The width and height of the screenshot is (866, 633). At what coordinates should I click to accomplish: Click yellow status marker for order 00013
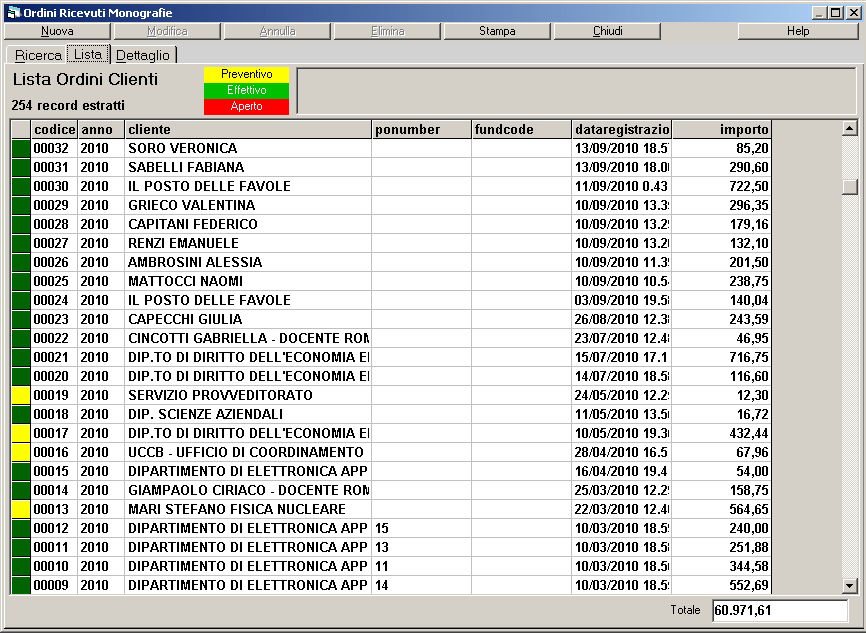click(20, 509)
